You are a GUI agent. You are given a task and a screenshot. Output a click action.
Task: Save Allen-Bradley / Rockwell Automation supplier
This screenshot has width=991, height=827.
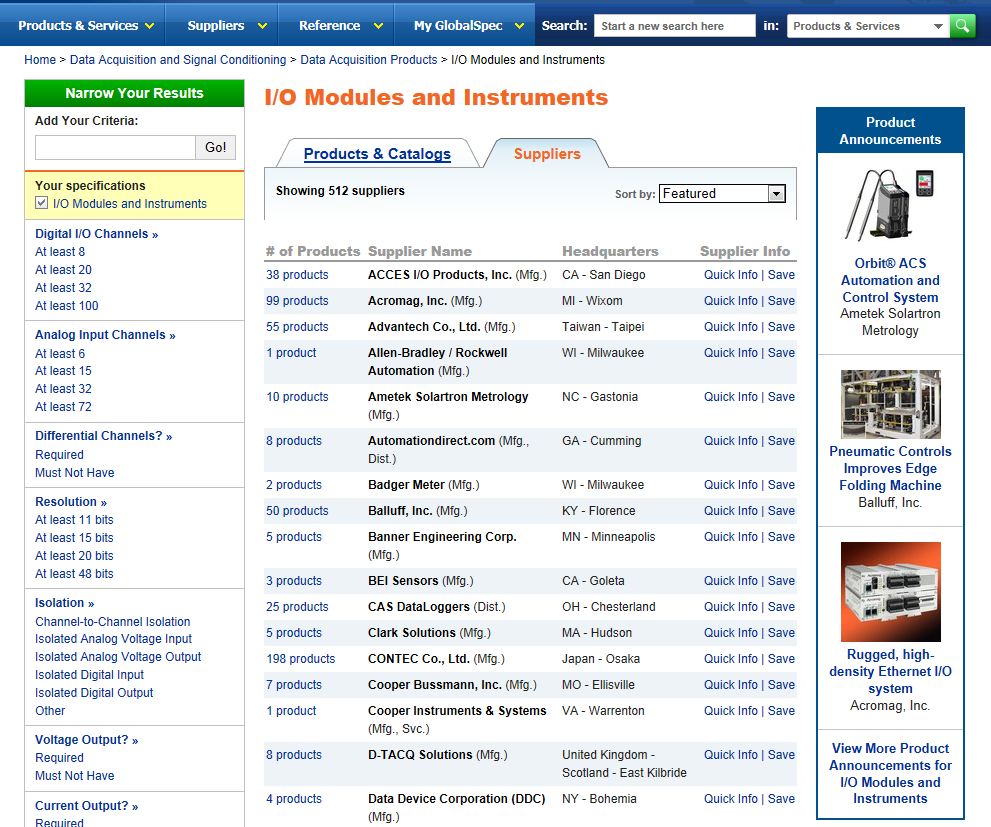[781, 353]
